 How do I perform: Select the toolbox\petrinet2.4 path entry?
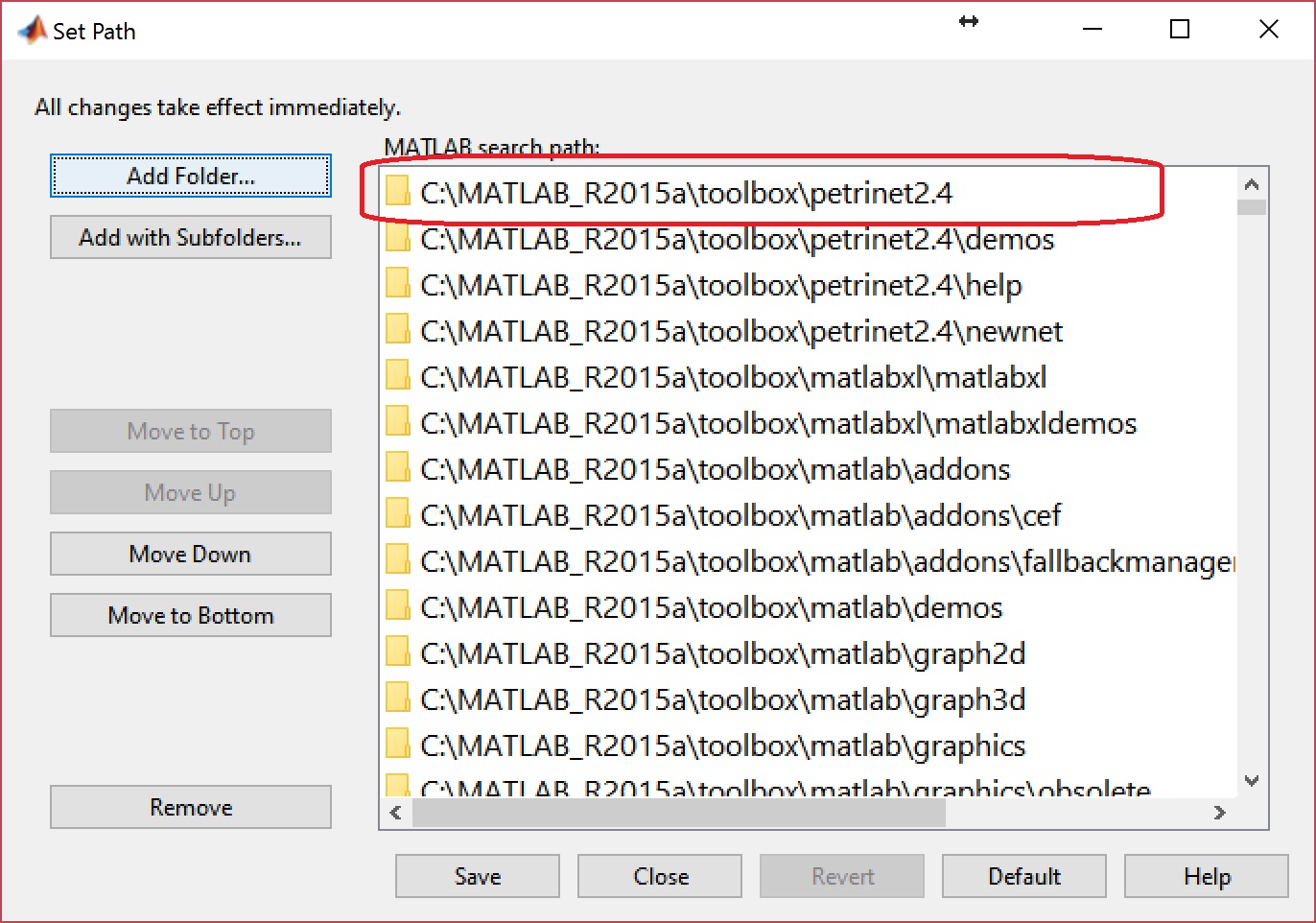click(809, 193)
